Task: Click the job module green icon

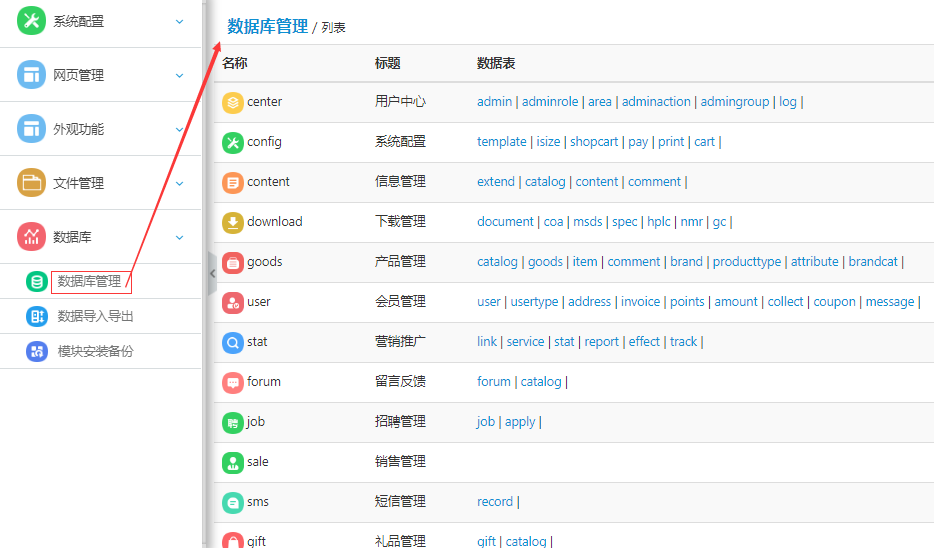Action: [x=233, y=422]
